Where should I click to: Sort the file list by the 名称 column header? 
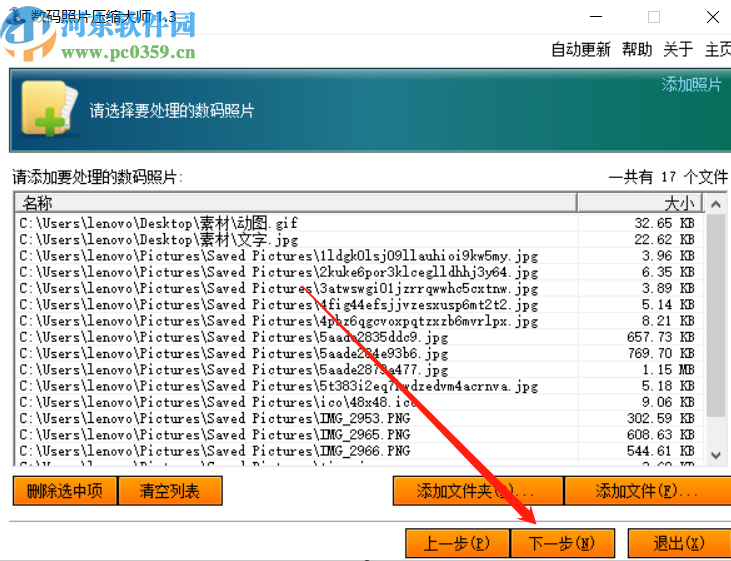pos(296,203)
